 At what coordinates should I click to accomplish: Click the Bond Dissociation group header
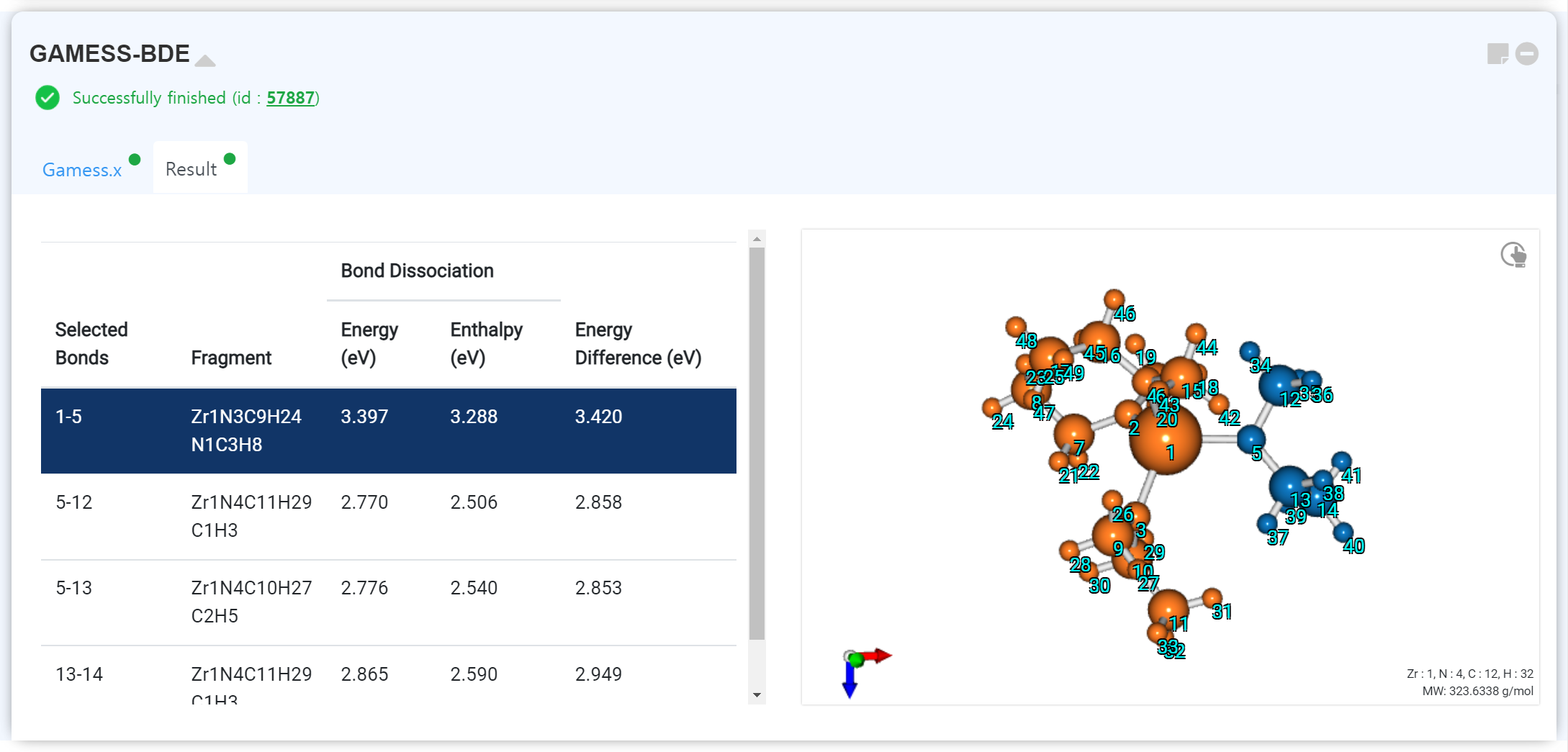point(417,271)
